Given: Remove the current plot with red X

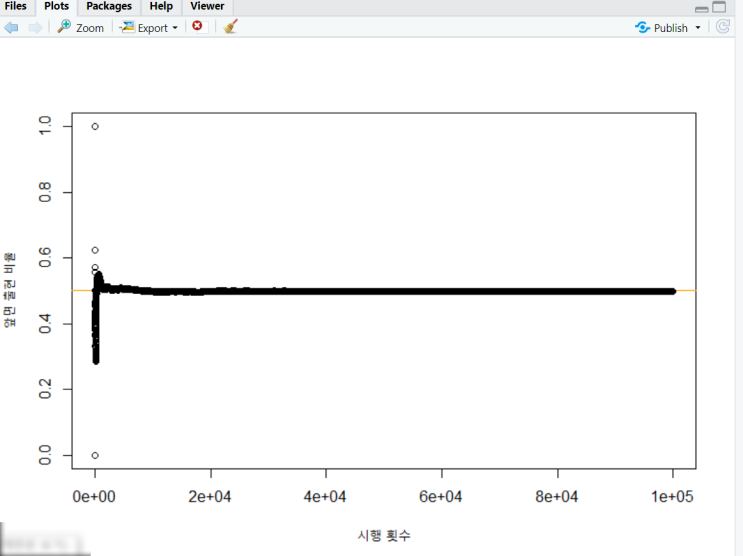Looking at the screenshot, I should (197, 26).
